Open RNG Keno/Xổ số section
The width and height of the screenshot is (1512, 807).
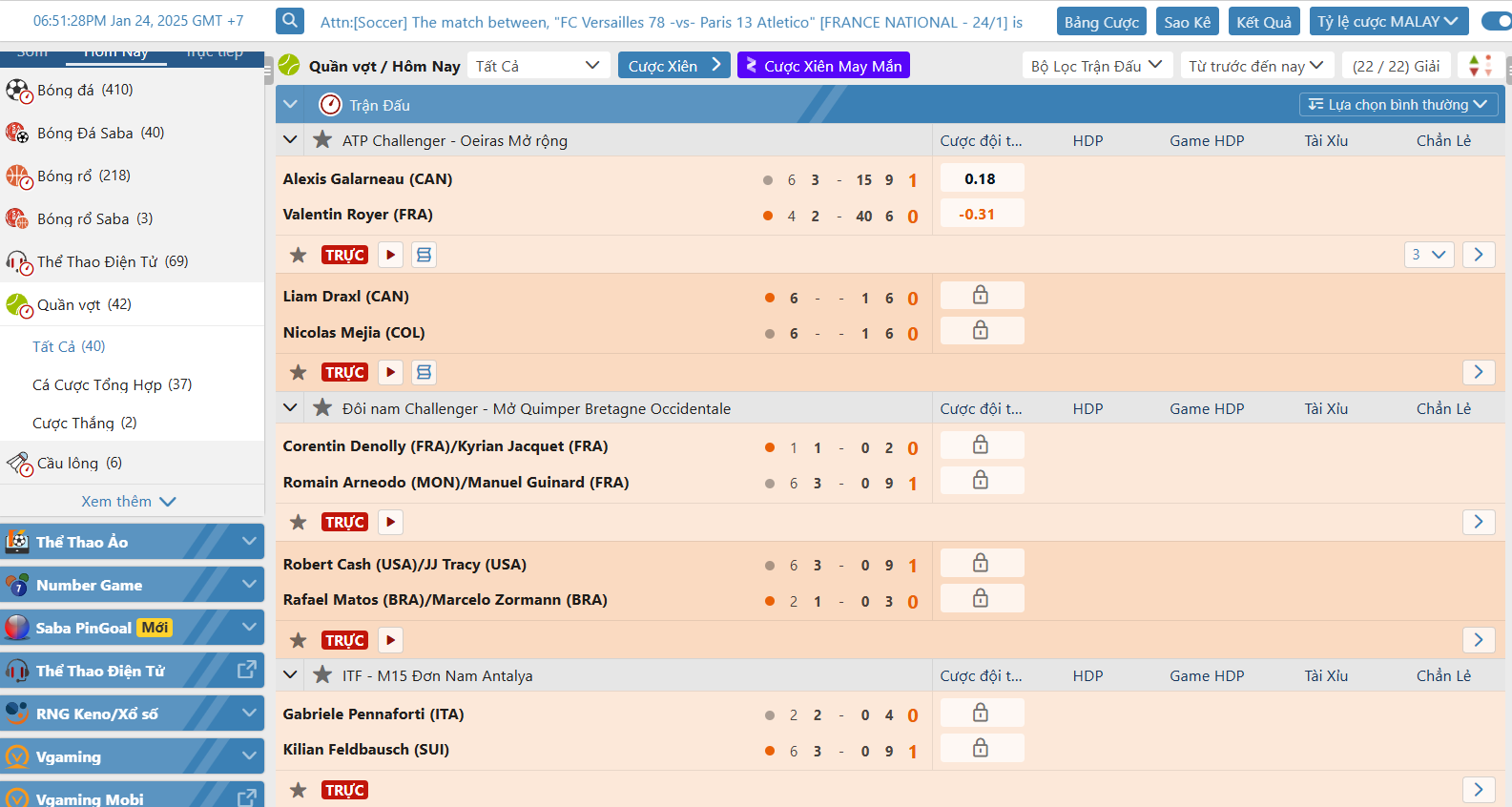(132, 713)
